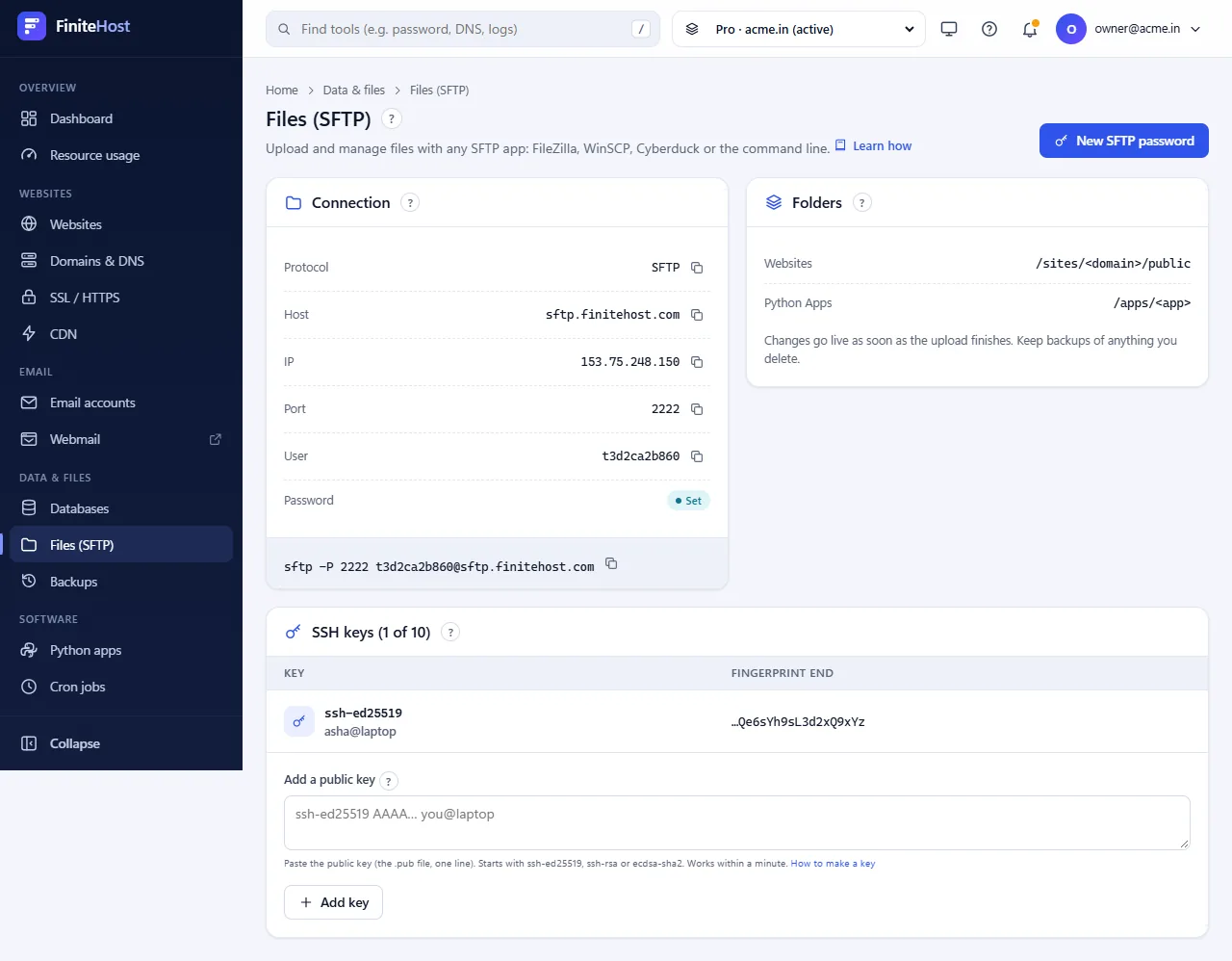This screenshot has width=1232, height=961.
Task: Go to Resource usage
Action: tap(121, 155)
